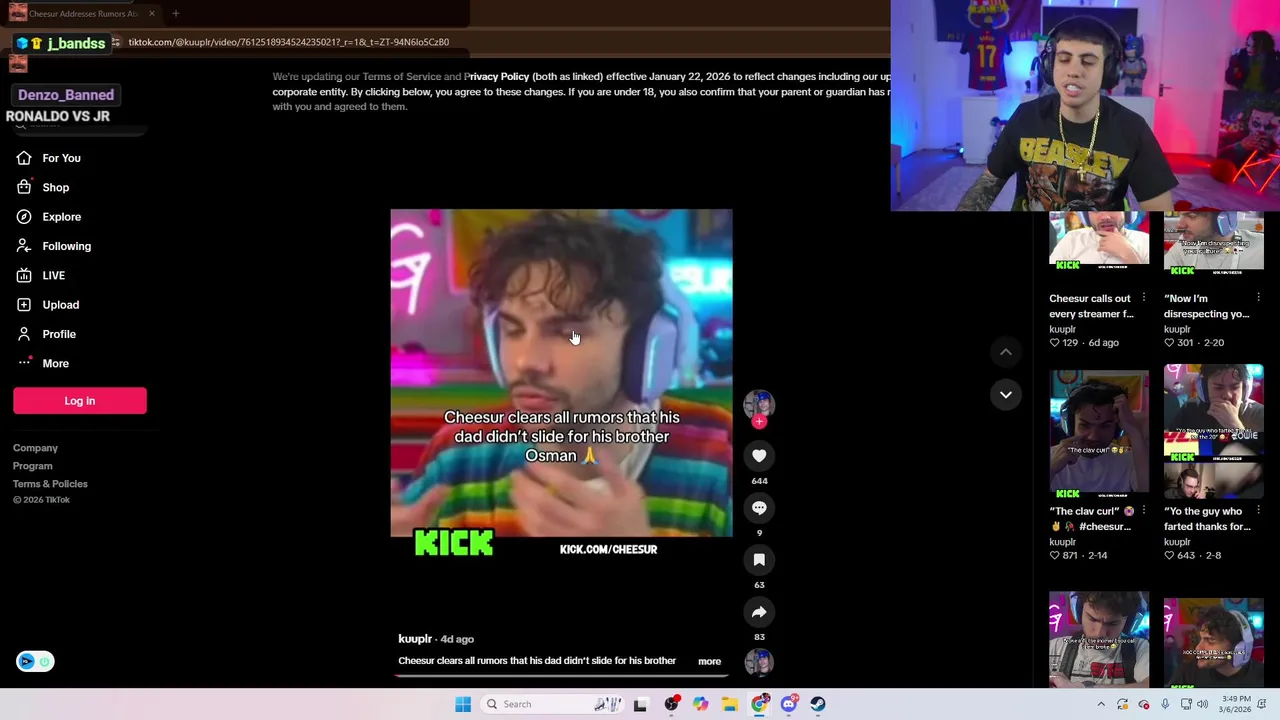The image size is (1280, 720).
Task: Select Following in the sidebar
Action: tap(66, 246)
